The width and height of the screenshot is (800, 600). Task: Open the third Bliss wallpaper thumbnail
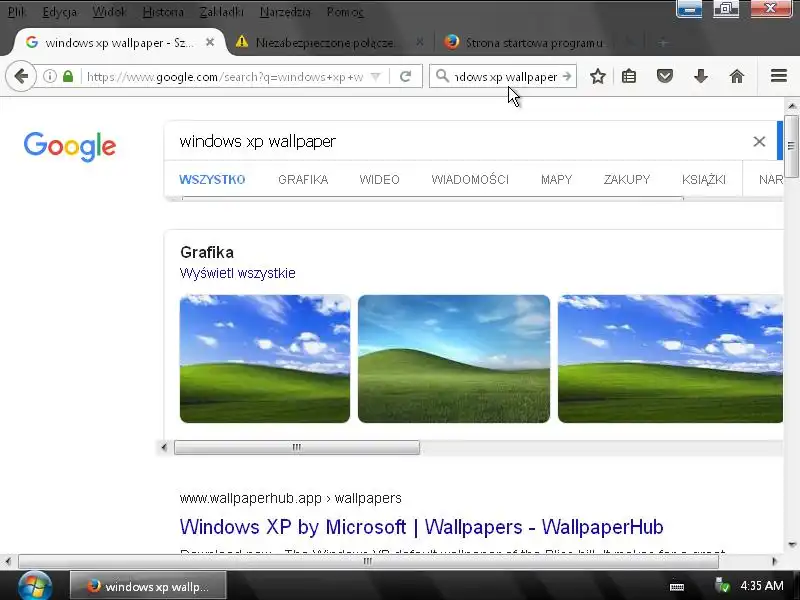point(670,359)
